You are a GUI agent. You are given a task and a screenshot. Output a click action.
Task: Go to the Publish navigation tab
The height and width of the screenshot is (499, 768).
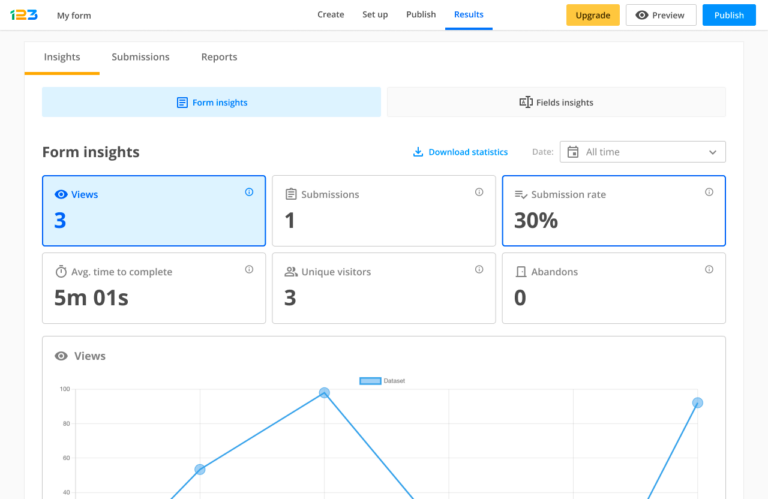pos(421,15)
